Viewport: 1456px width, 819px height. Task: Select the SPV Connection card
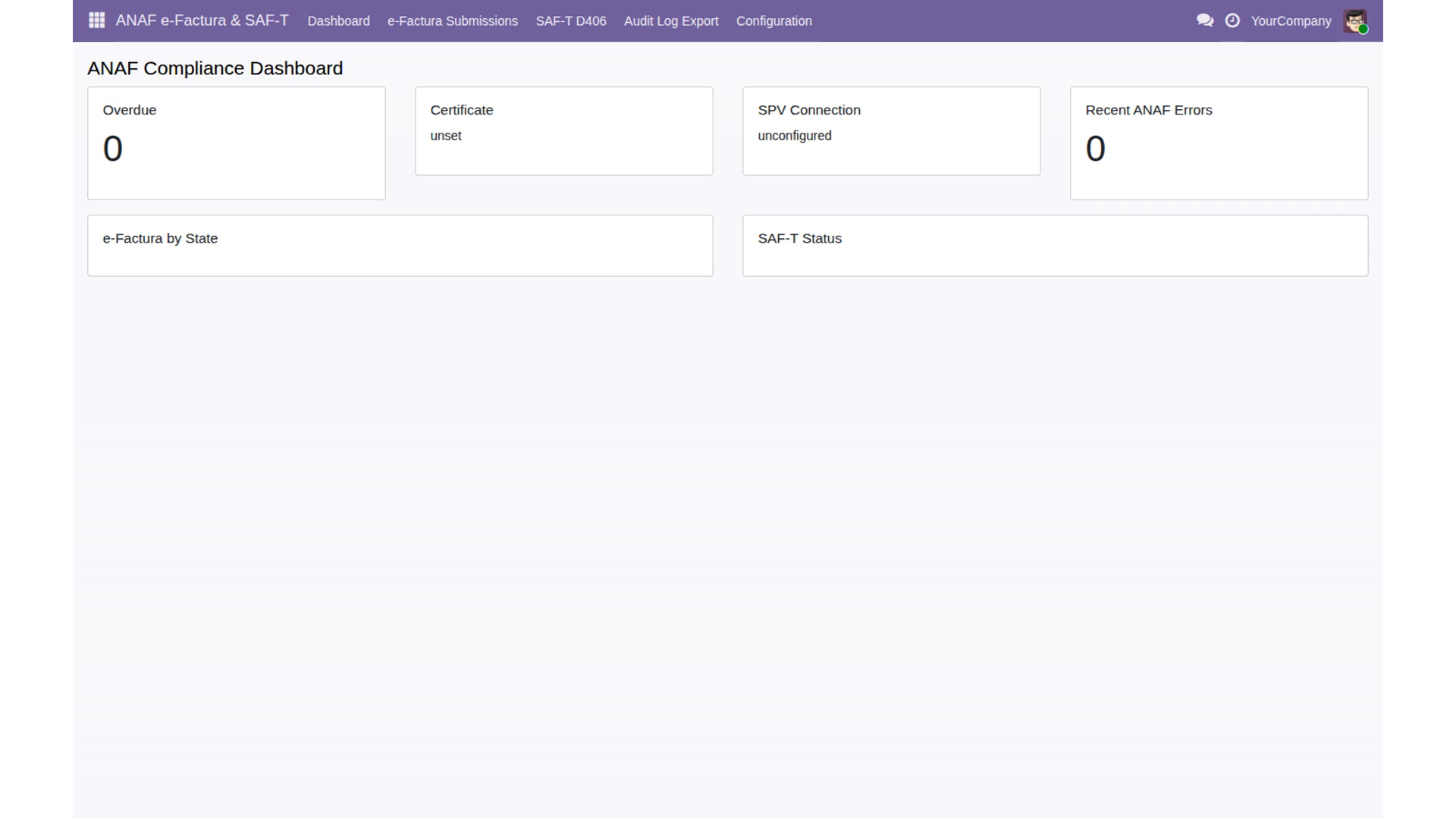tap(891, 131)
